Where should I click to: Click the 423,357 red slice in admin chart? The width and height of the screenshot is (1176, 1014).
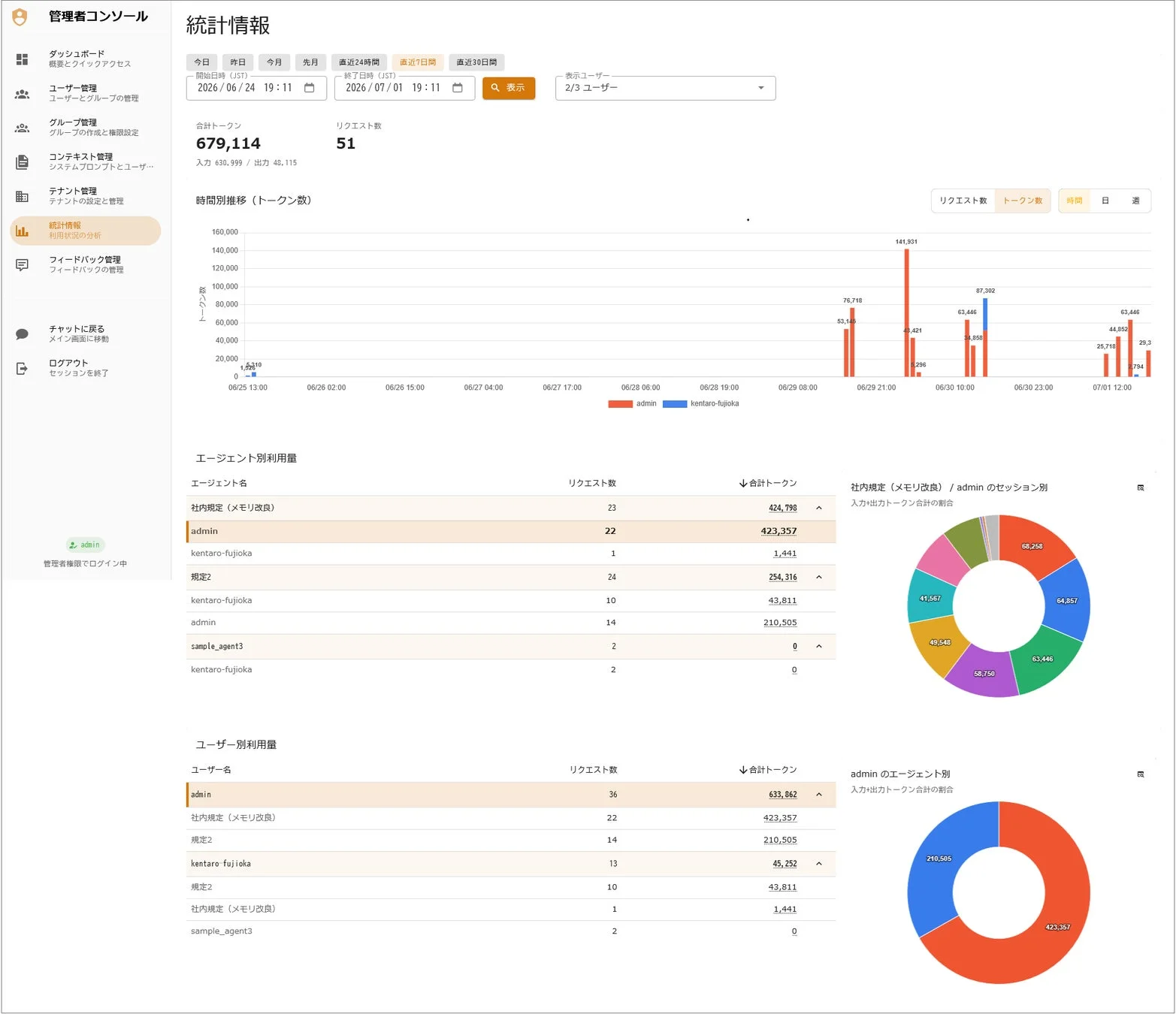(x=1057, y=927)
